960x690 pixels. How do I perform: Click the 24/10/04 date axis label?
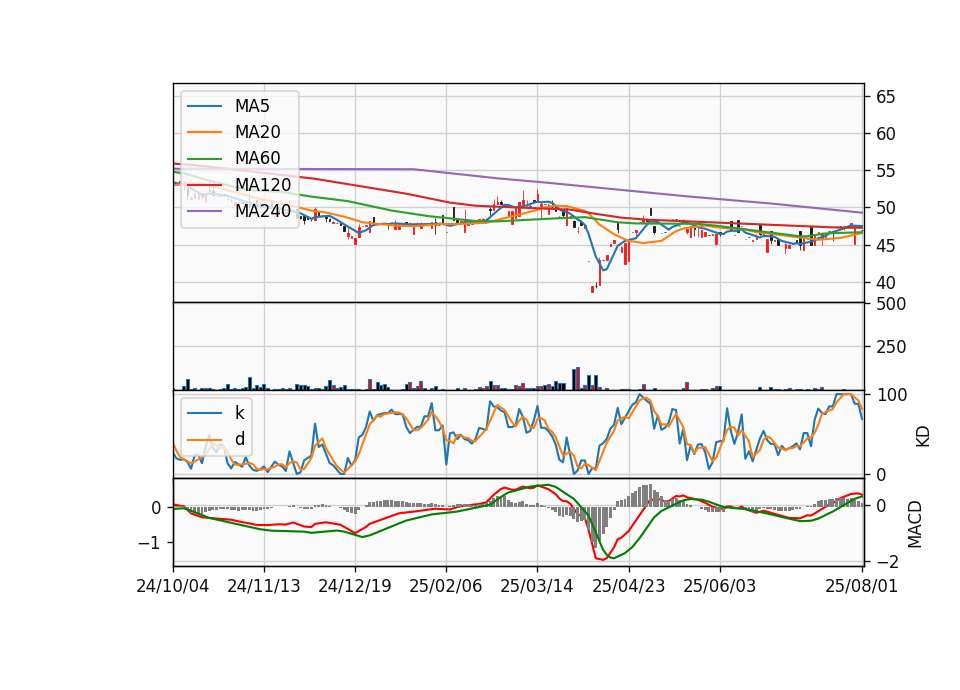click(x=173, y=586)
